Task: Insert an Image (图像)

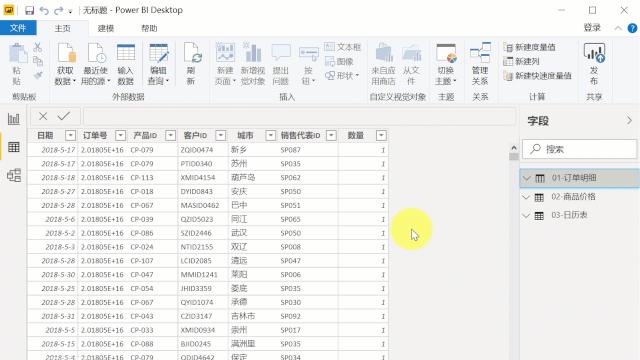Action: (340, 61)
